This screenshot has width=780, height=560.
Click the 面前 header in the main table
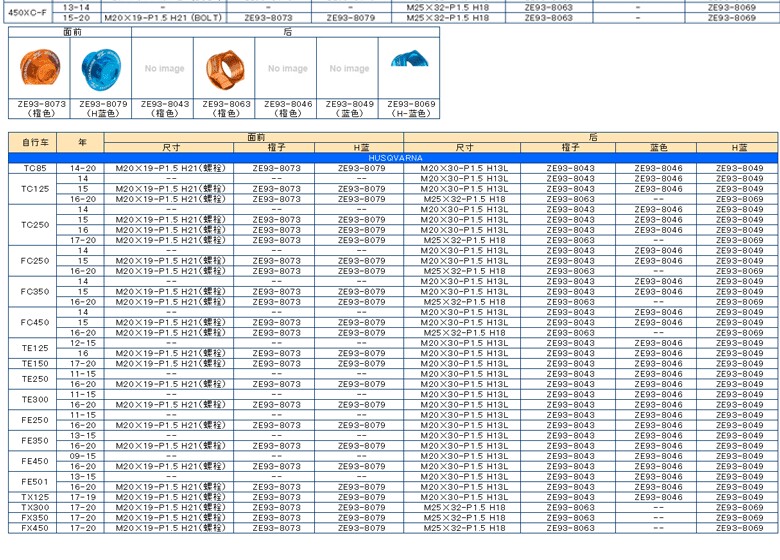click(x=256, y=137)
